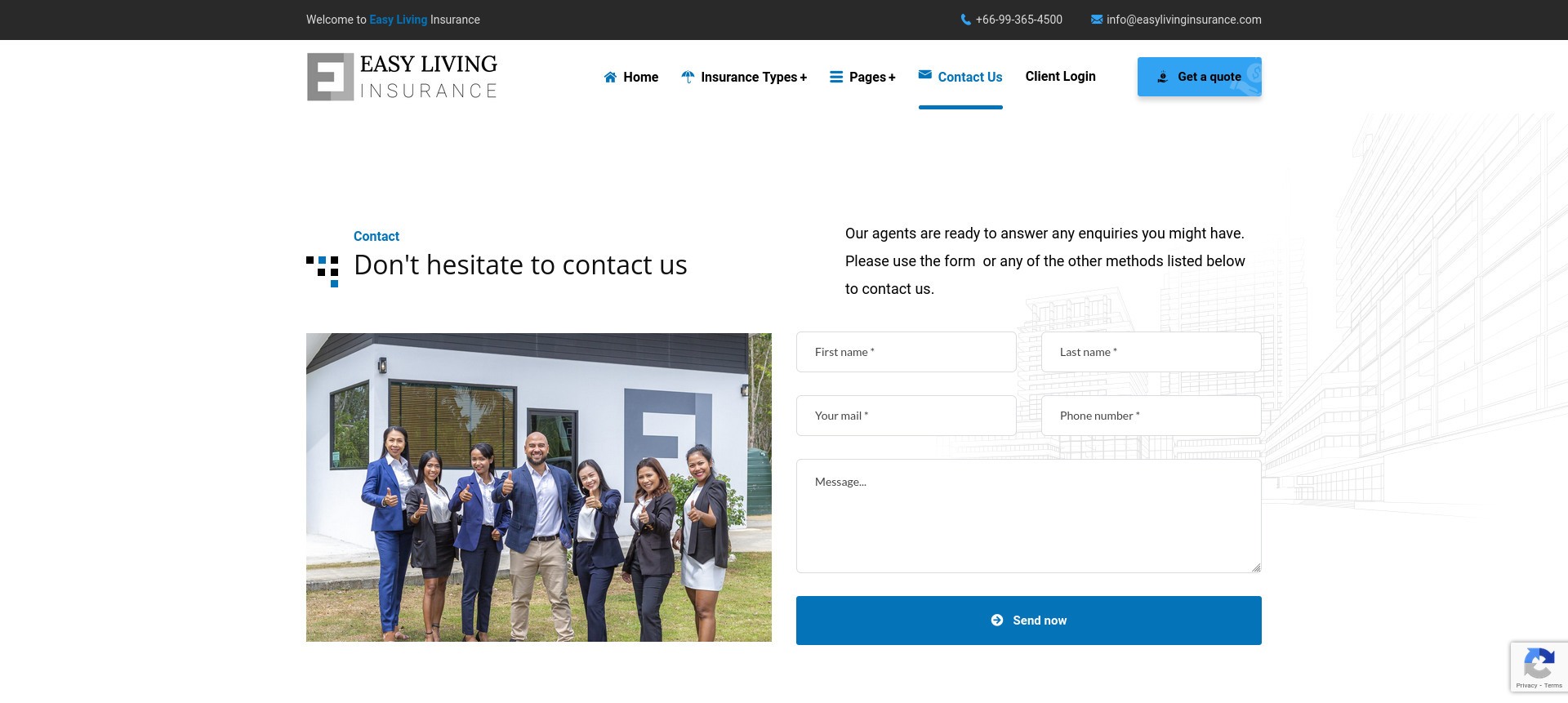Open the reCAPTCHA badge
Image resolution: width=1568 pixels, height=703 pixels.
(x=1539, y=667)
